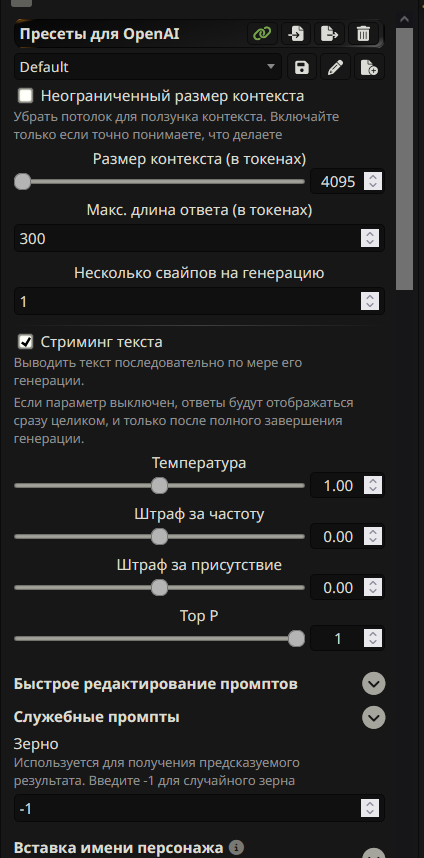The width and height of the screenshot is (424, 858).
Task: Open the Default preset dropdown
Action: click(148, 67)
